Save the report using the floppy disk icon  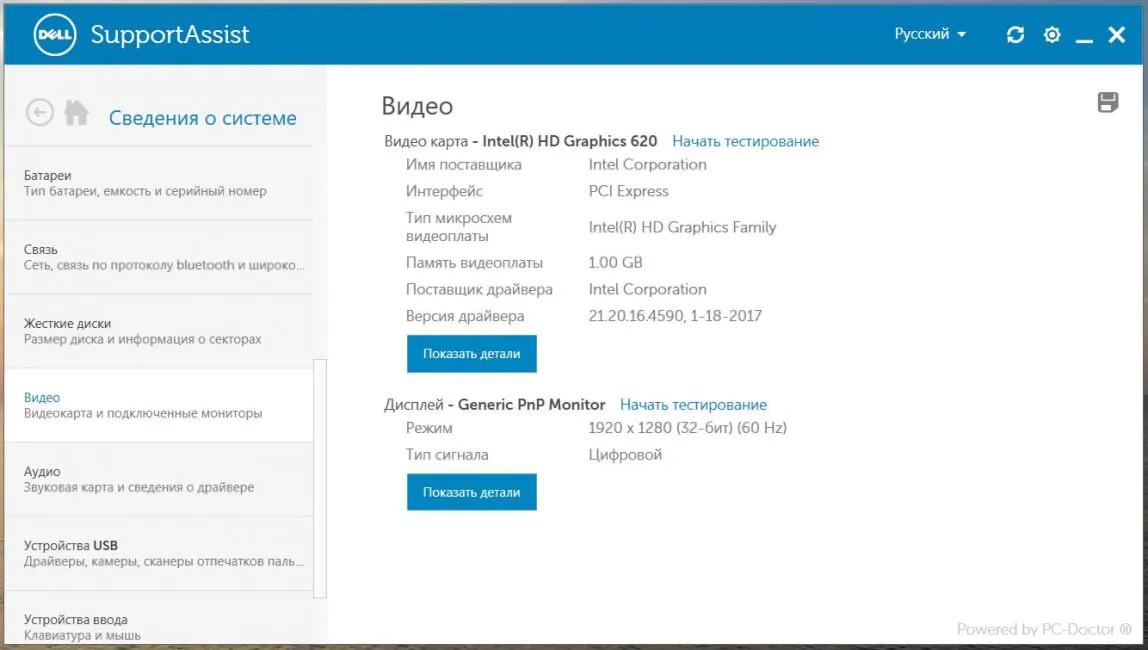coord(1108,102)
